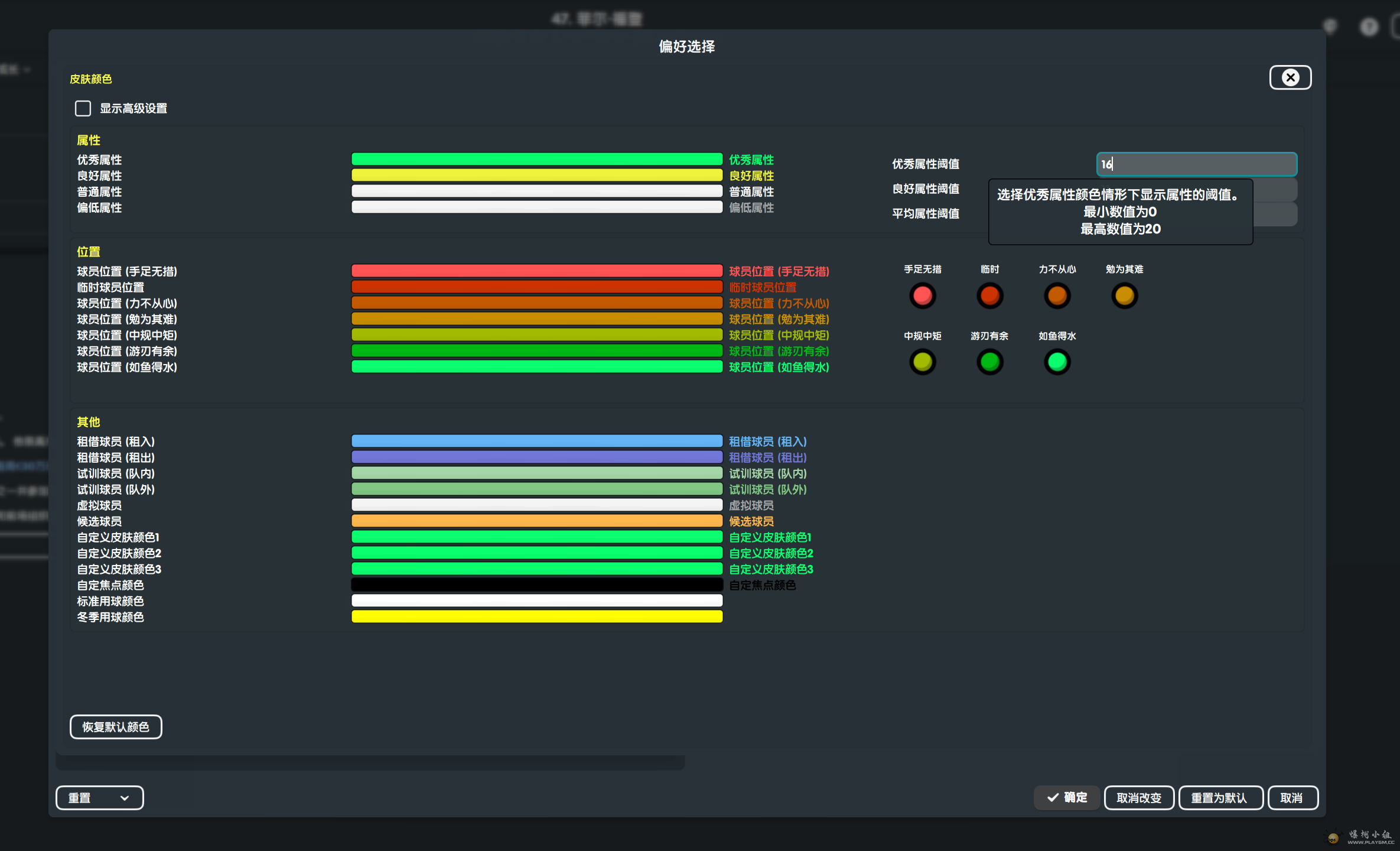Click the 平均属性阈值 label
Viewport: 1400px width, 851px height.
point(925,214)
